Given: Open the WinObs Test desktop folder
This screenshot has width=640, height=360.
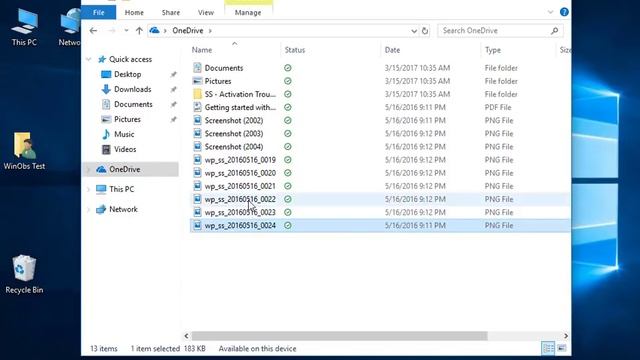Looking at the screenshot, I should pos(24,151).
